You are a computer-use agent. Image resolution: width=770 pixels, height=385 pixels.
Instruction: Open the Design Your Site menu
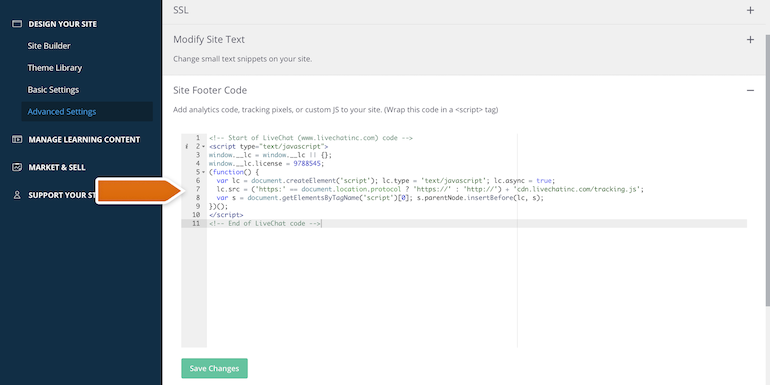62,24
